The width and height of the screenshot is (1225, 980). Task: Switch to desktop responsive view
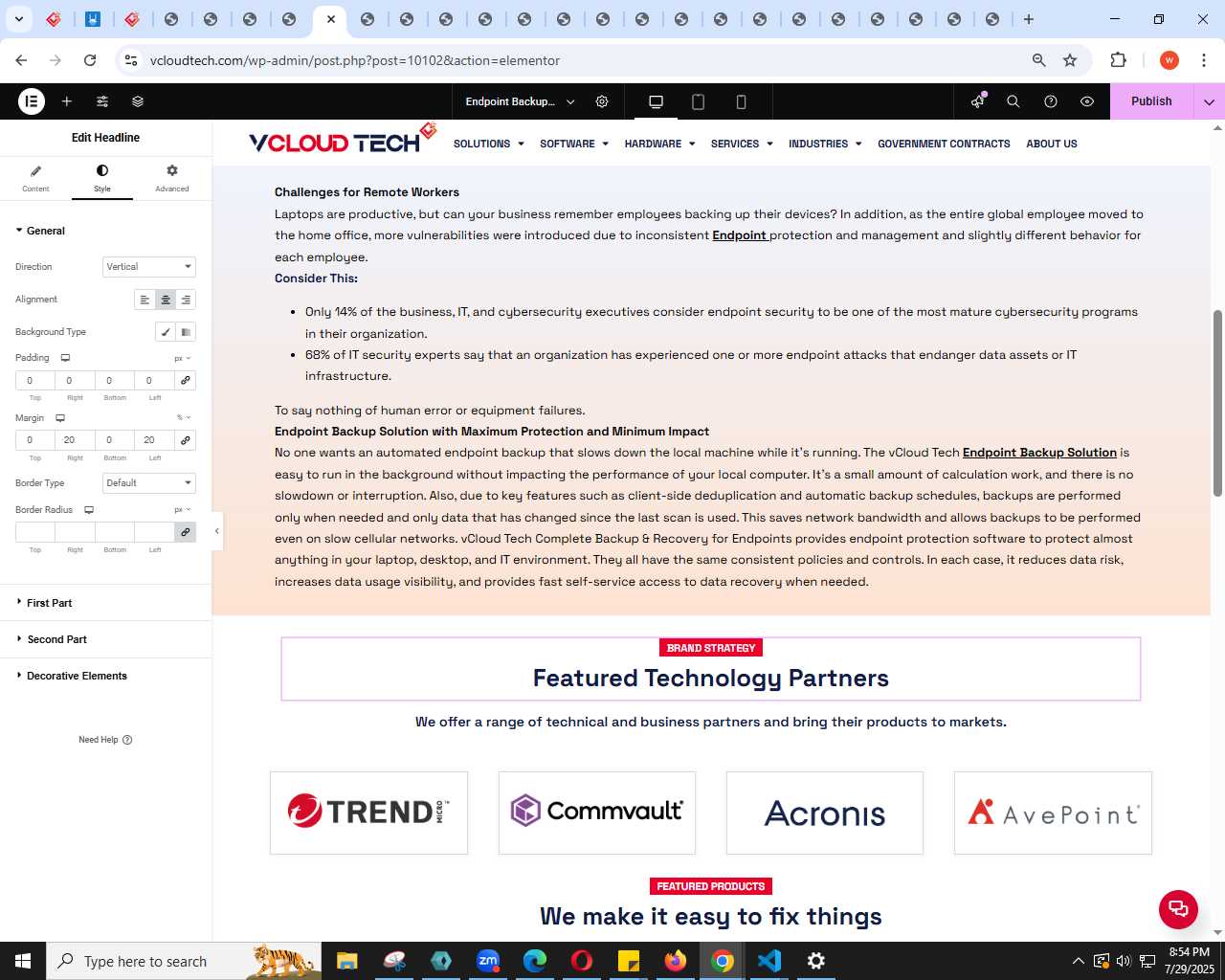656,101
